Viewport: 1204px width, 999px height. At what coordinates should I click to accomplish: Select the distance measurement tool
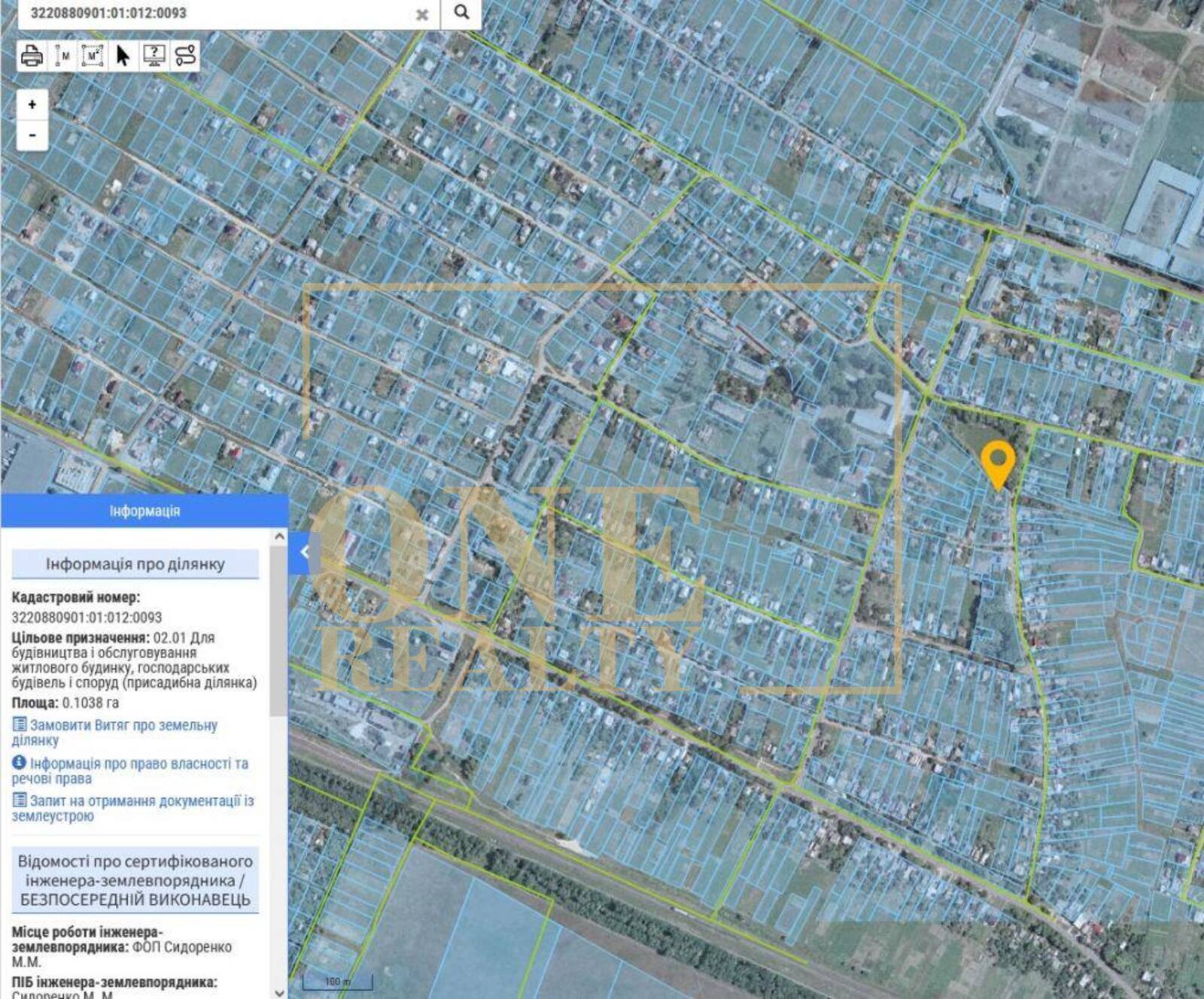(x=62, y=56)
